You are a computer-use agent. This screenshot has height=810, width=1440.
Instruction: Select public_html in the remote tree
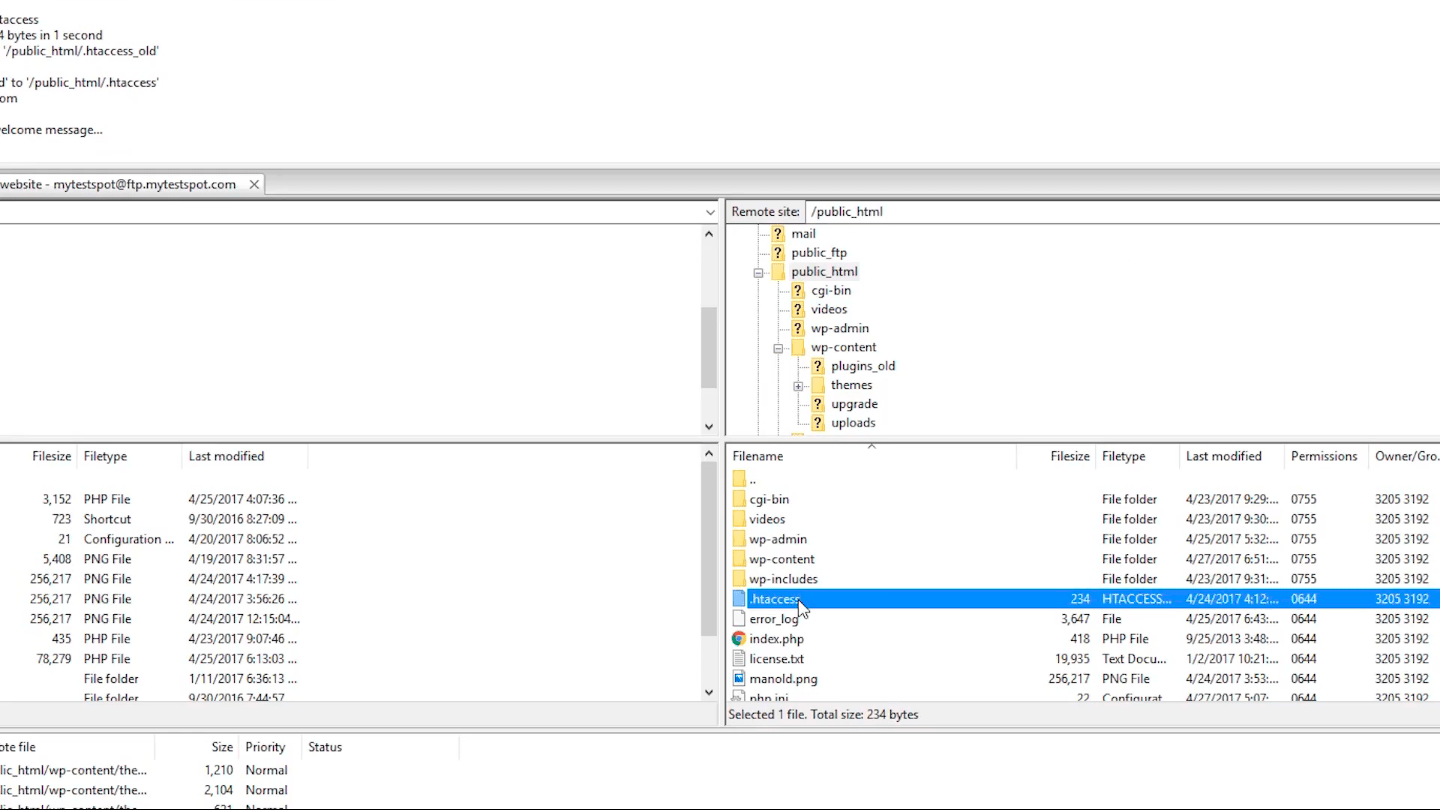click(824, 272)
